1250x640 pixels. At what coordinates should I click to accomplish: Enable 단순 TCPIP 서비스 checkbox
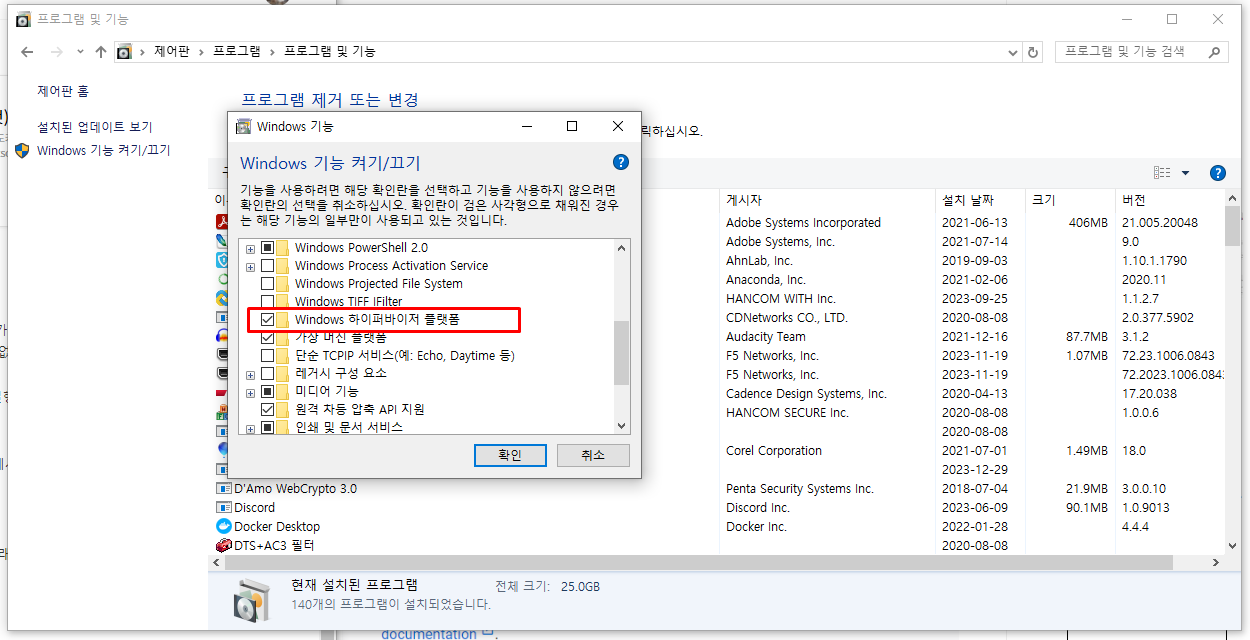tap(267, 356)
